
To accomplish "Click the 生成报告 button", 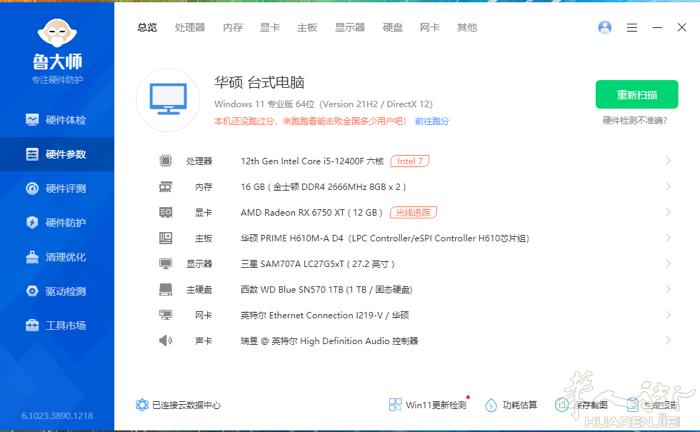I will pyautogui.click(x=652, y=405).
